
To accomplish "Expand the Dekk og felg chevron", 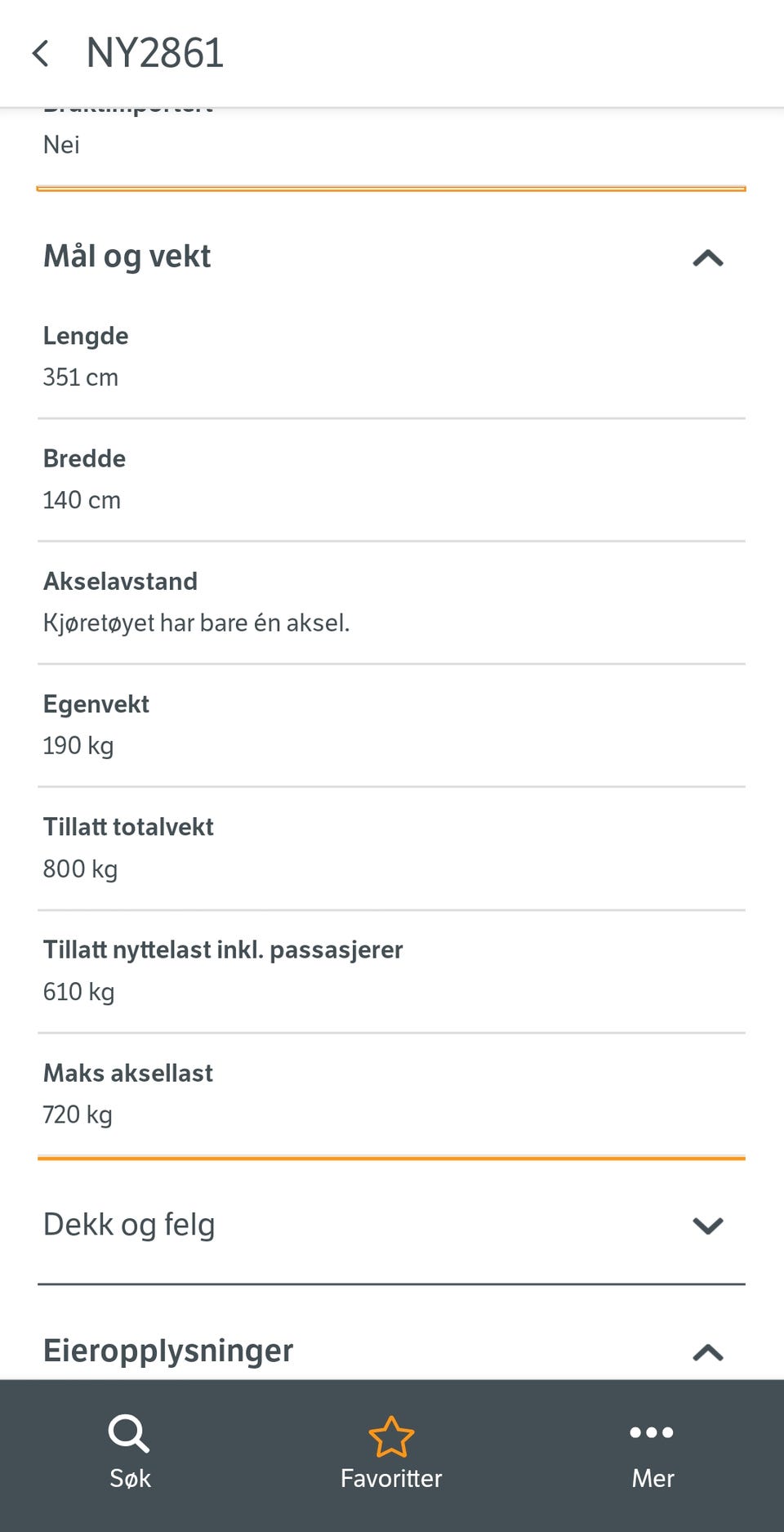I will 708,1226.
